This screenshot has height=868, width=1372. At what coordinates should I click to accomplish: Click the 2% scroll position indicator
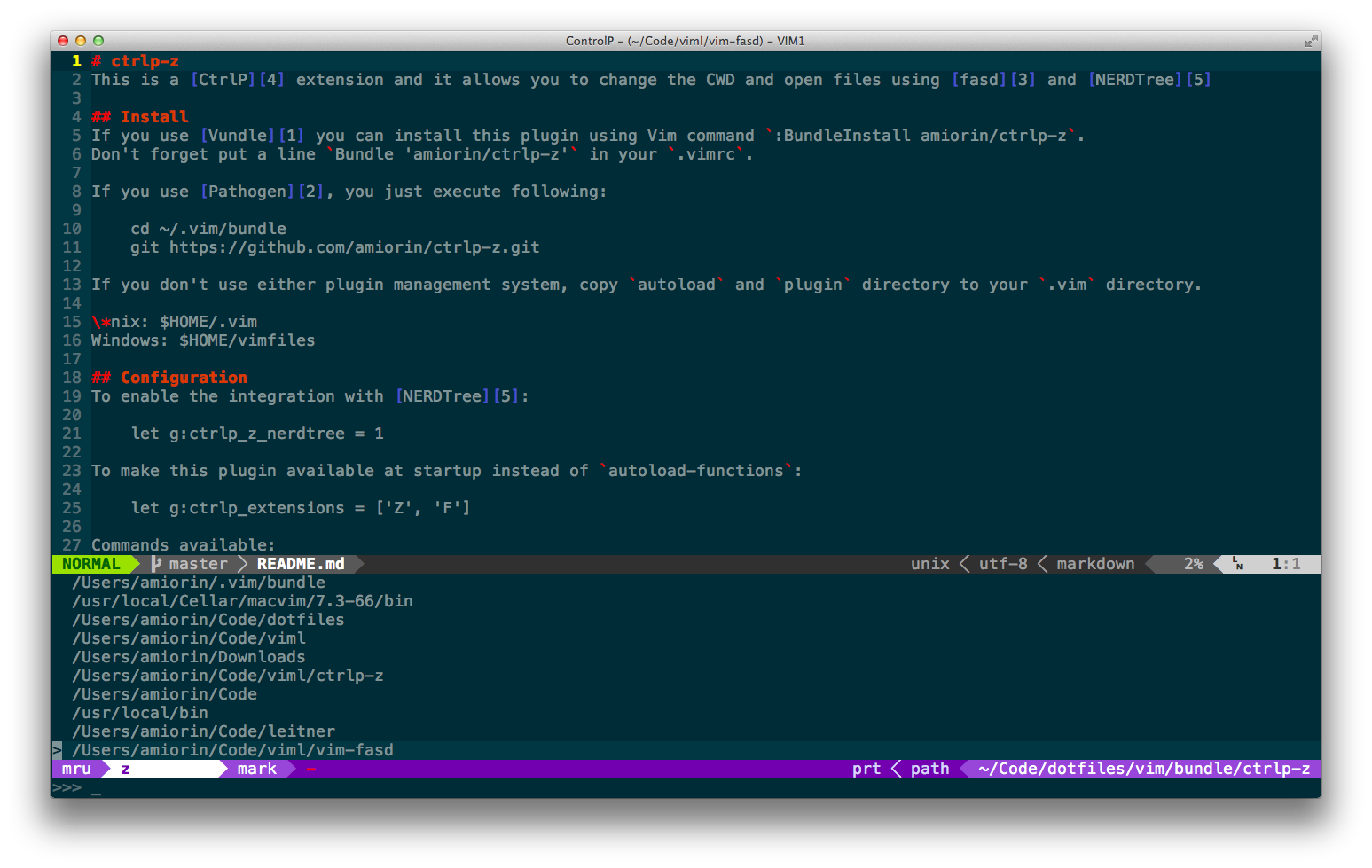click(x=1194, y=564)
